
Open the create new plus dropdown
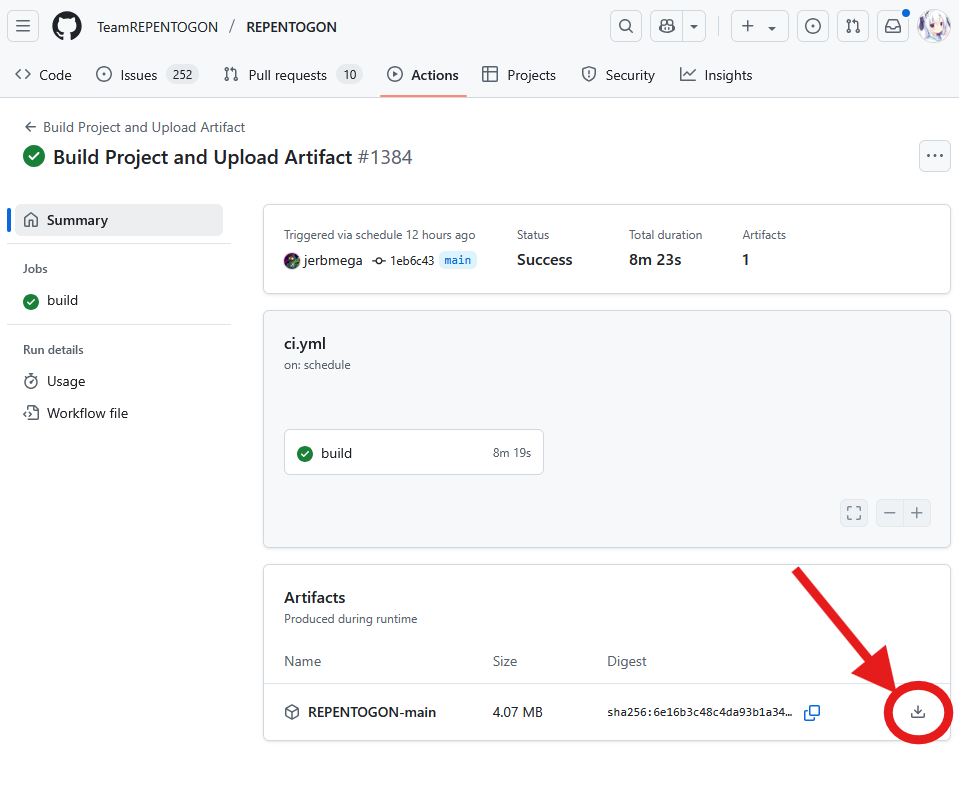(x=760, y=26)
